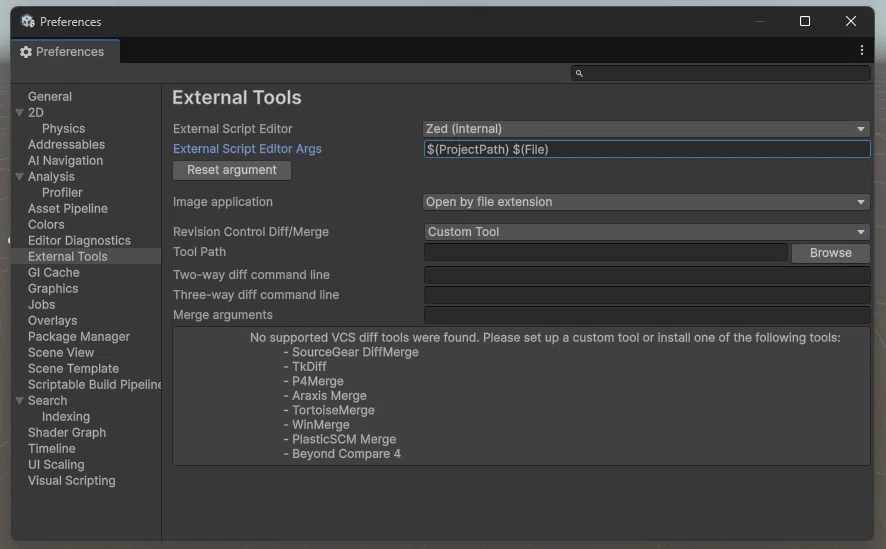Screen dimensions: 886x549
Task: Click the search magnifier icon
Action: 579,73
